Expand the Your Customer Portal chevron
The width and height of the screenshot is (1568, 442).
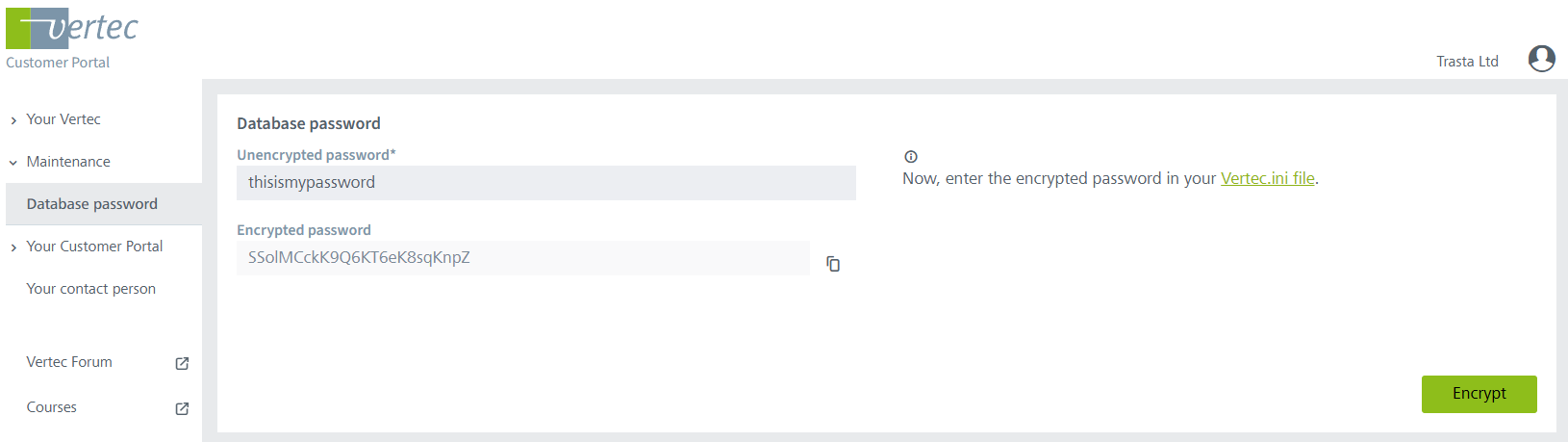[13, 247]
